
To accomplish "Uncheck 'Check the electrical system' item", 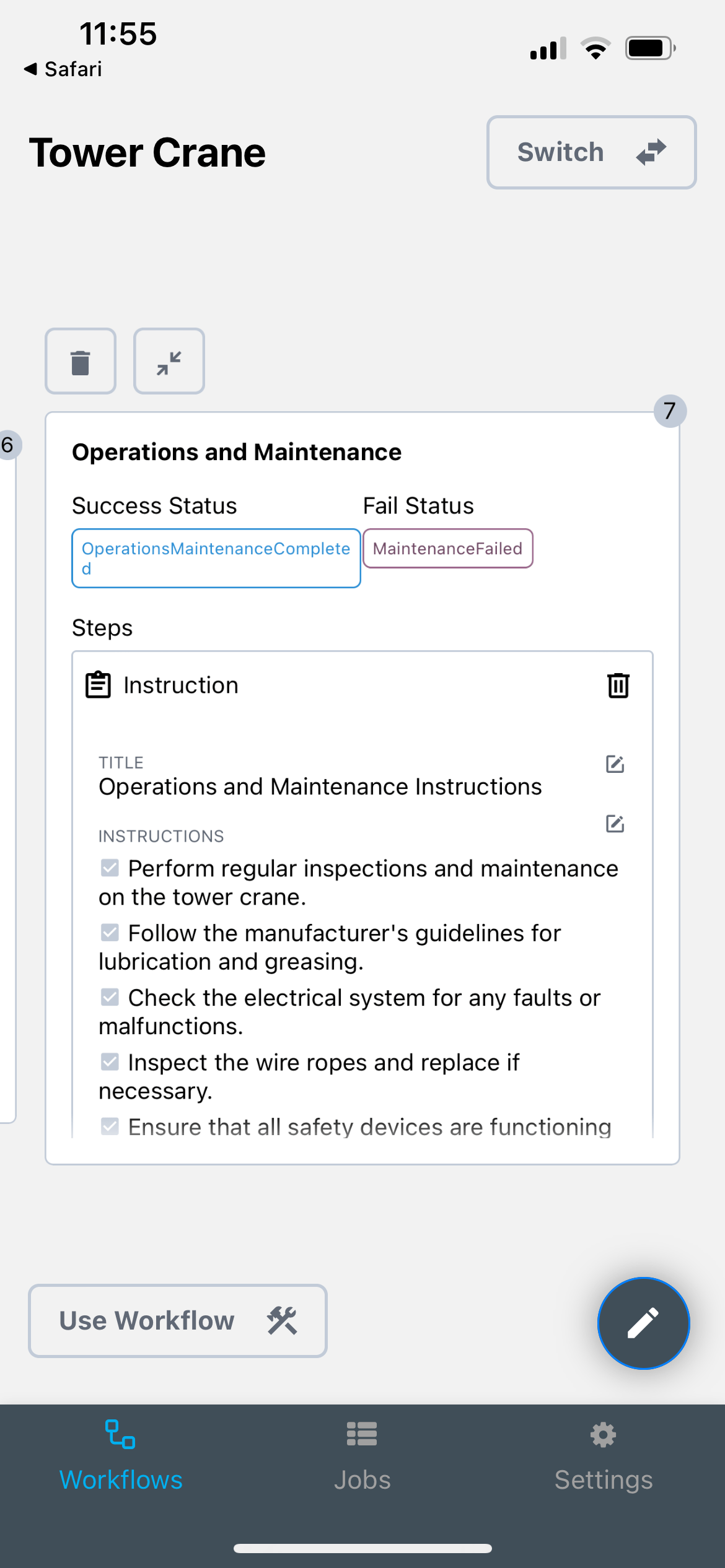I will [110, 997].
